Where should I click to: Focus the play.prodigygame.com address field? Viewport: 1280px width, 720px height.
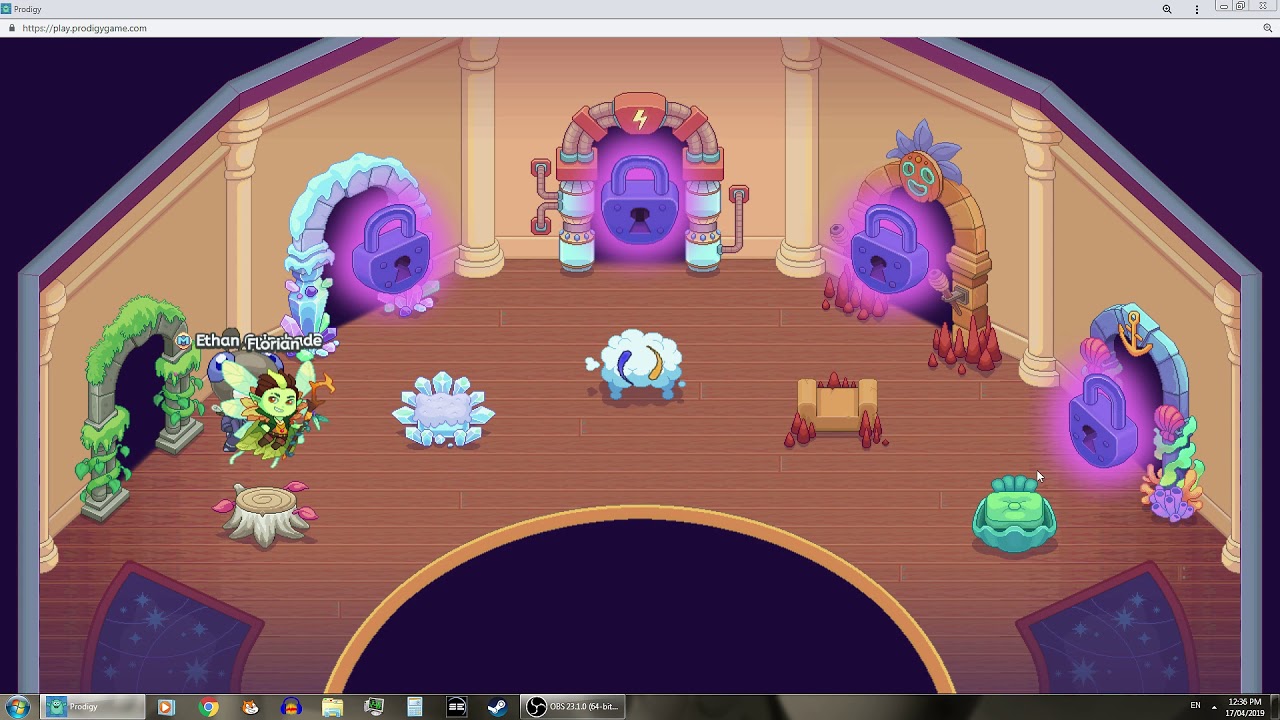pyautogui.click(x=84, y=28)
